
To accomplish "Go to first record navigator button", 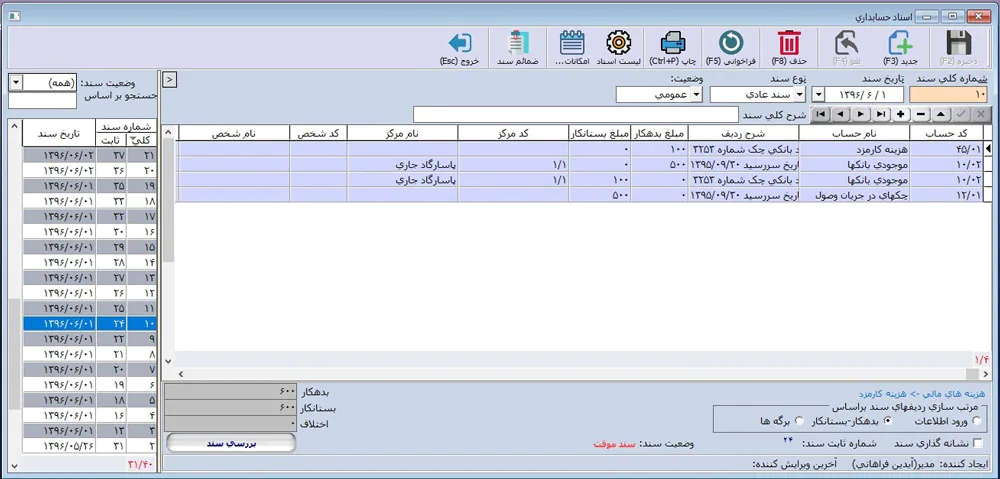I will [x=821, y=114].
